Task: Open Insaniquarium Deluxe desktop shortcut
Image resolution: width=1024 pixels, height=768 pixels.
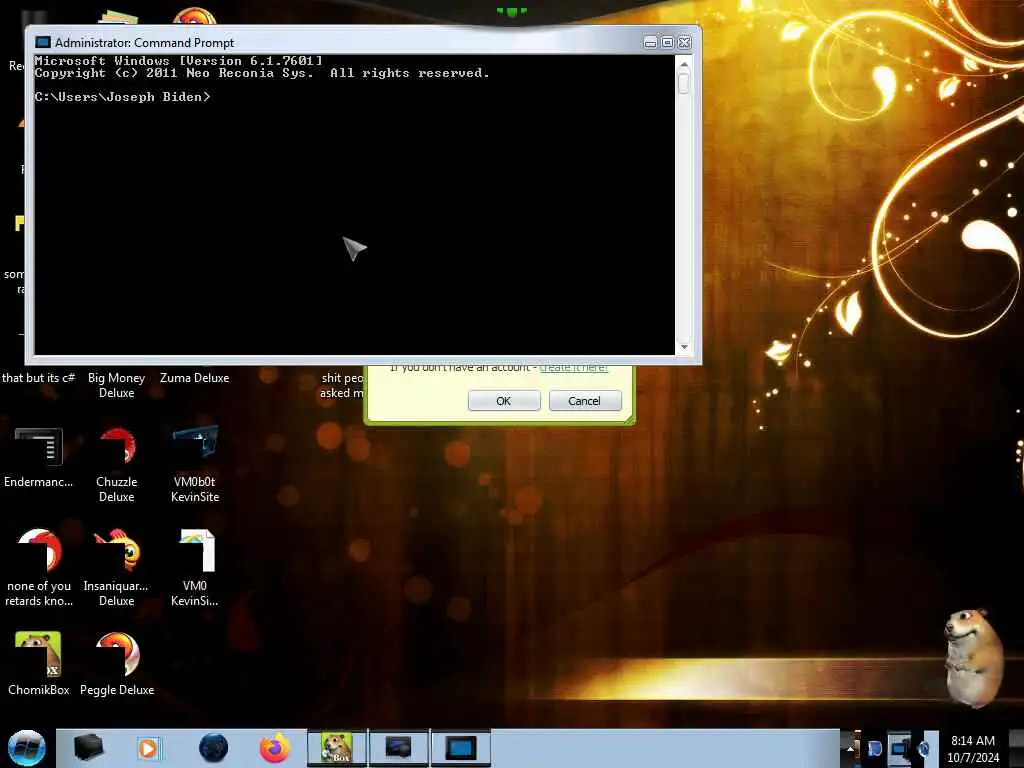Action: click(117, 568)
